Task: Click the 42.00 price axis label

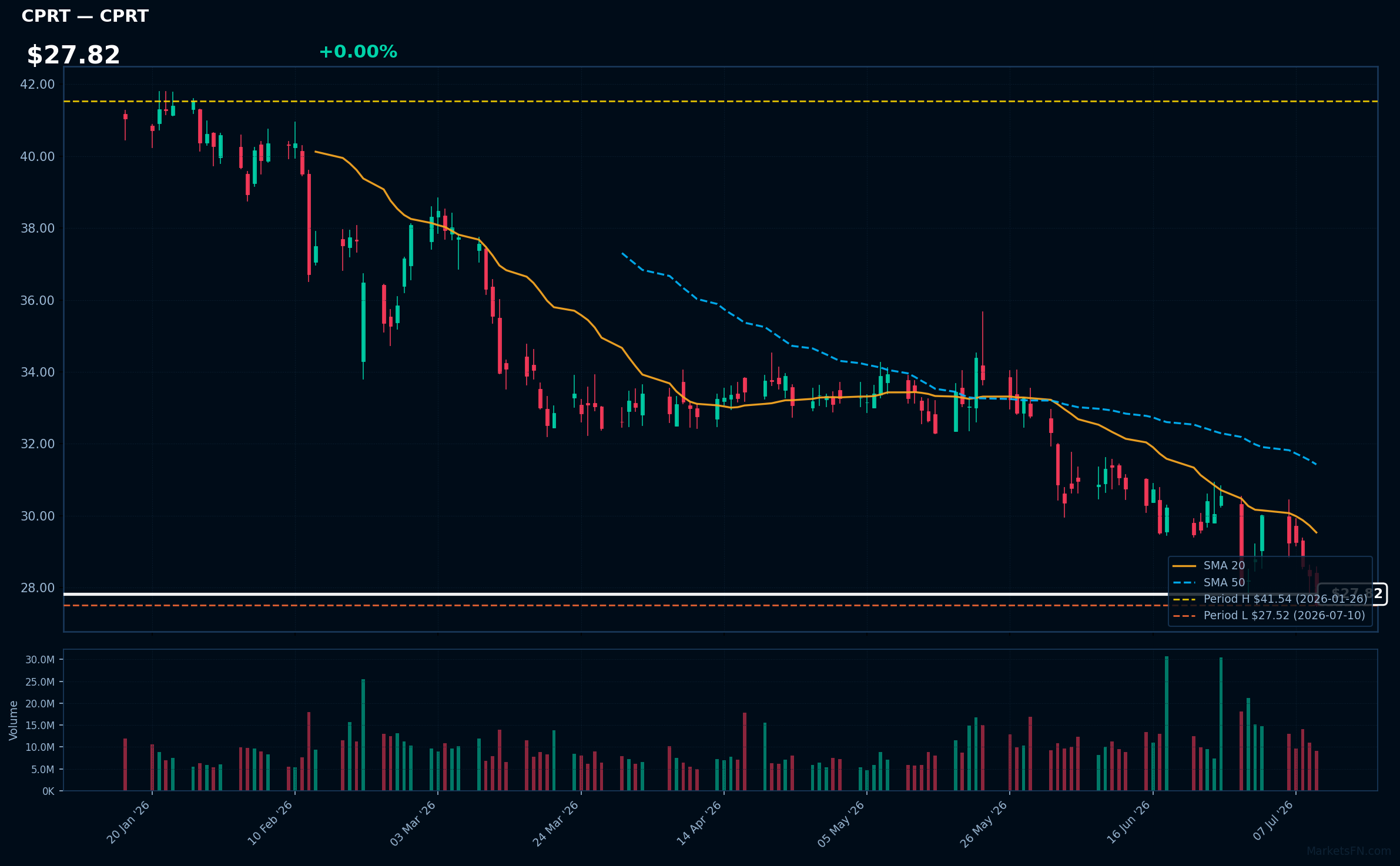Action: click(38, 85)
